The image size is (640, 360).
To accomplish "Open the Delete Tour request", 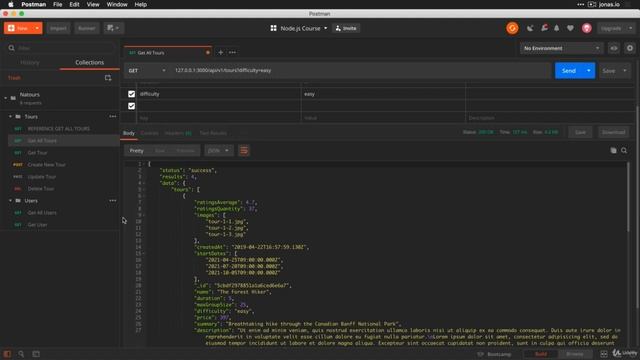I will click(41, 189).
